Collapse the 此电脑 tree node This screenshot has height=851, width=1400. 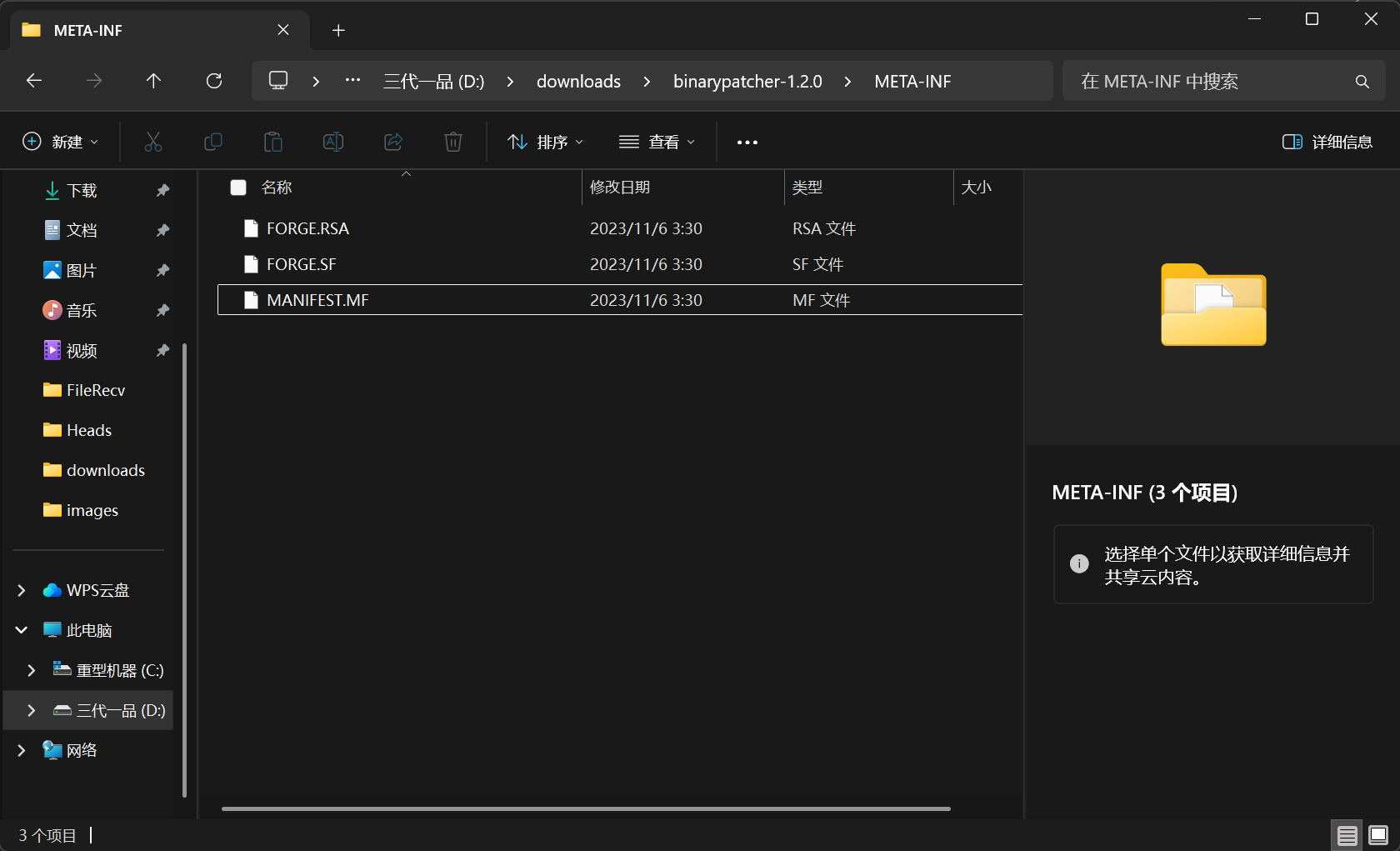22,630
